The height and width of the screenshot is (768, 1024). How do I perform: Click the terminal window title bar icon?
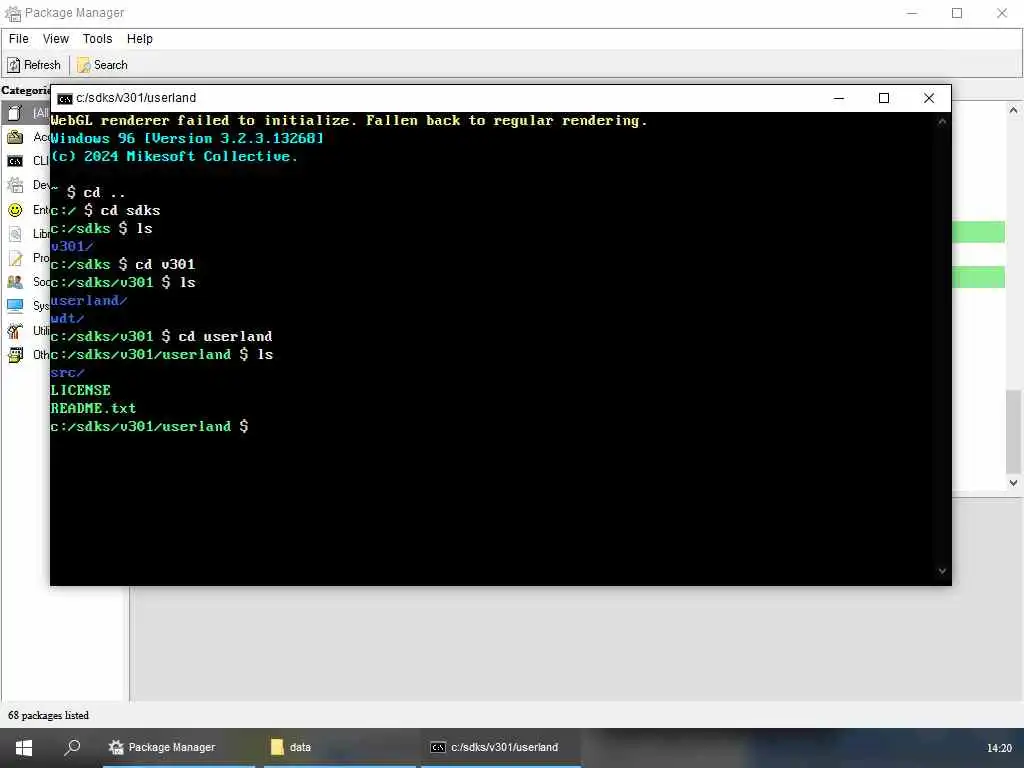[x=65, y=99]
